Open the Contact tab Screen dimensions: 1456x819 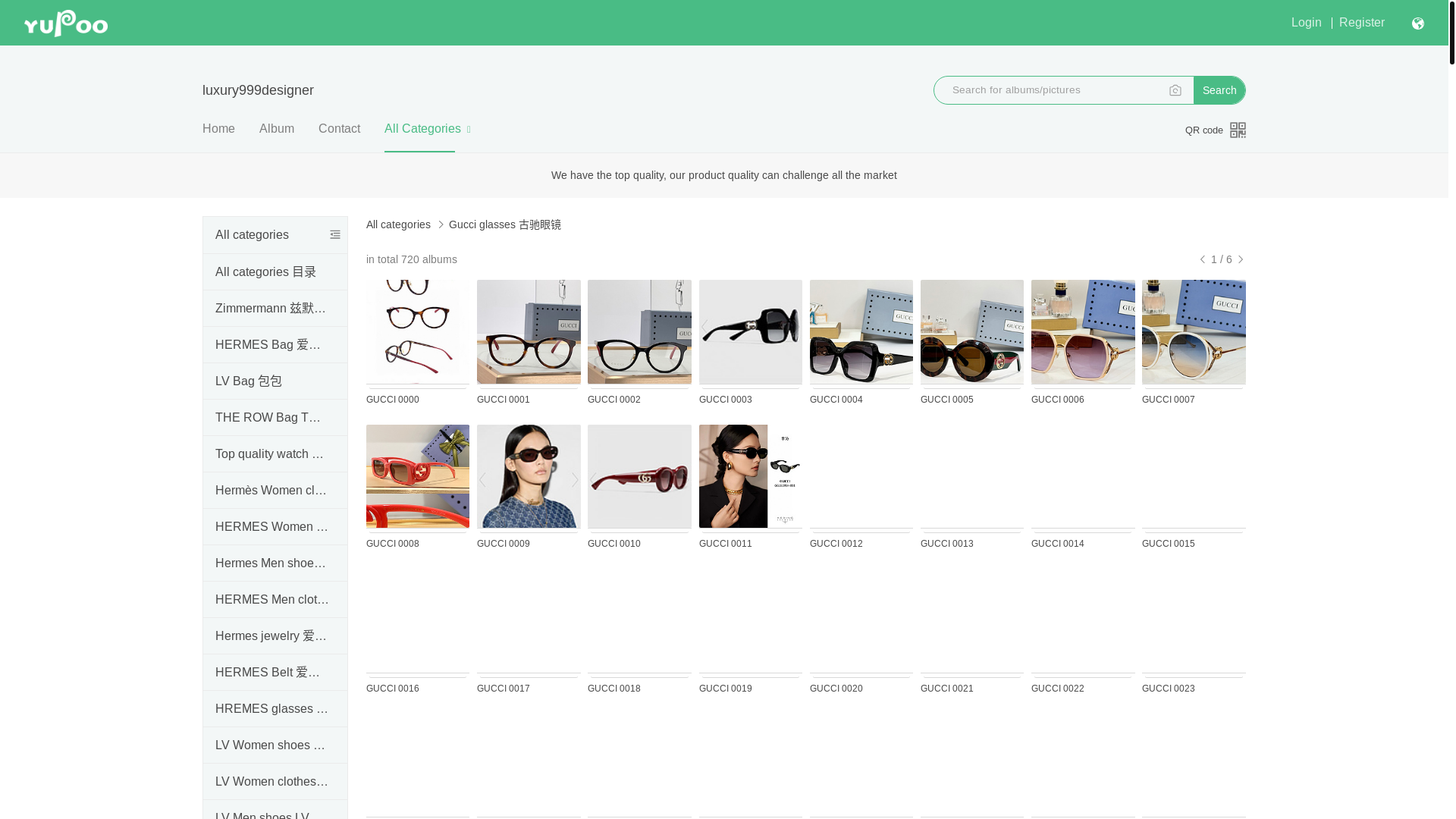339,129
